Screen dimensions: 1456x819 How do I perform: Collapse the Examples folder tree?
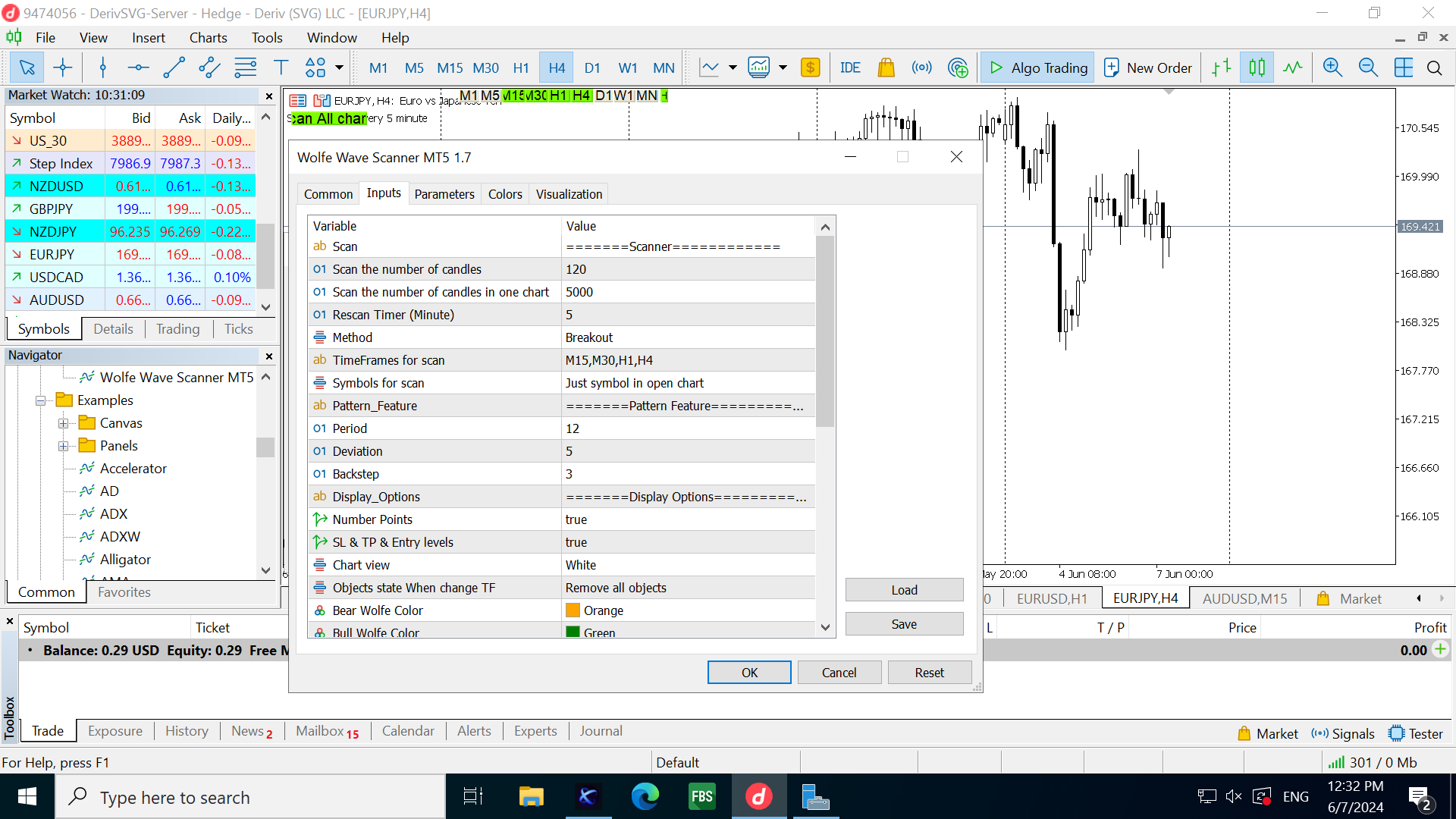41,400
